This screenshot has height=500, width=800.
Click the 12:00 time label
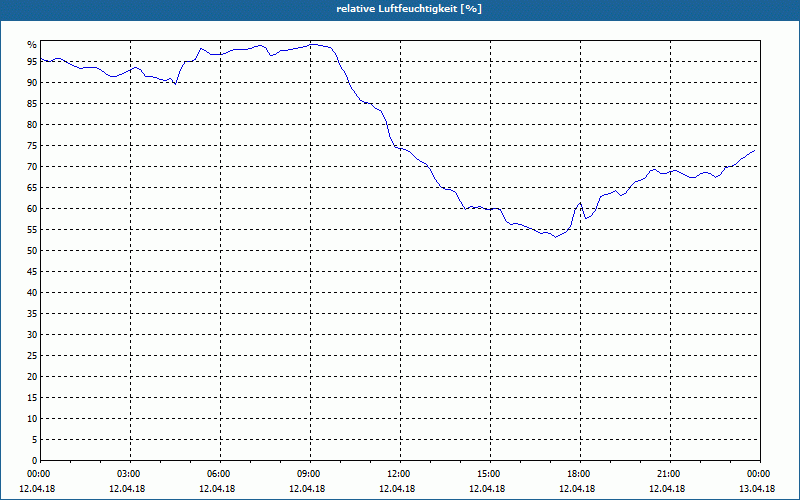(401, 474)
